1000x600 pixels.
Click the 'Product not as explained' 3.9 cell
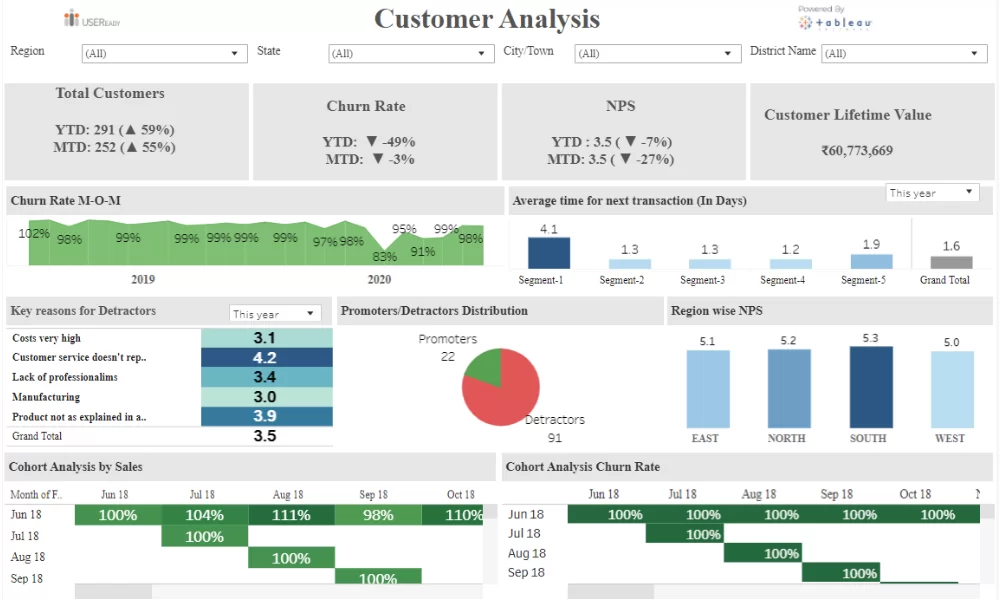(x=267, y=416)
